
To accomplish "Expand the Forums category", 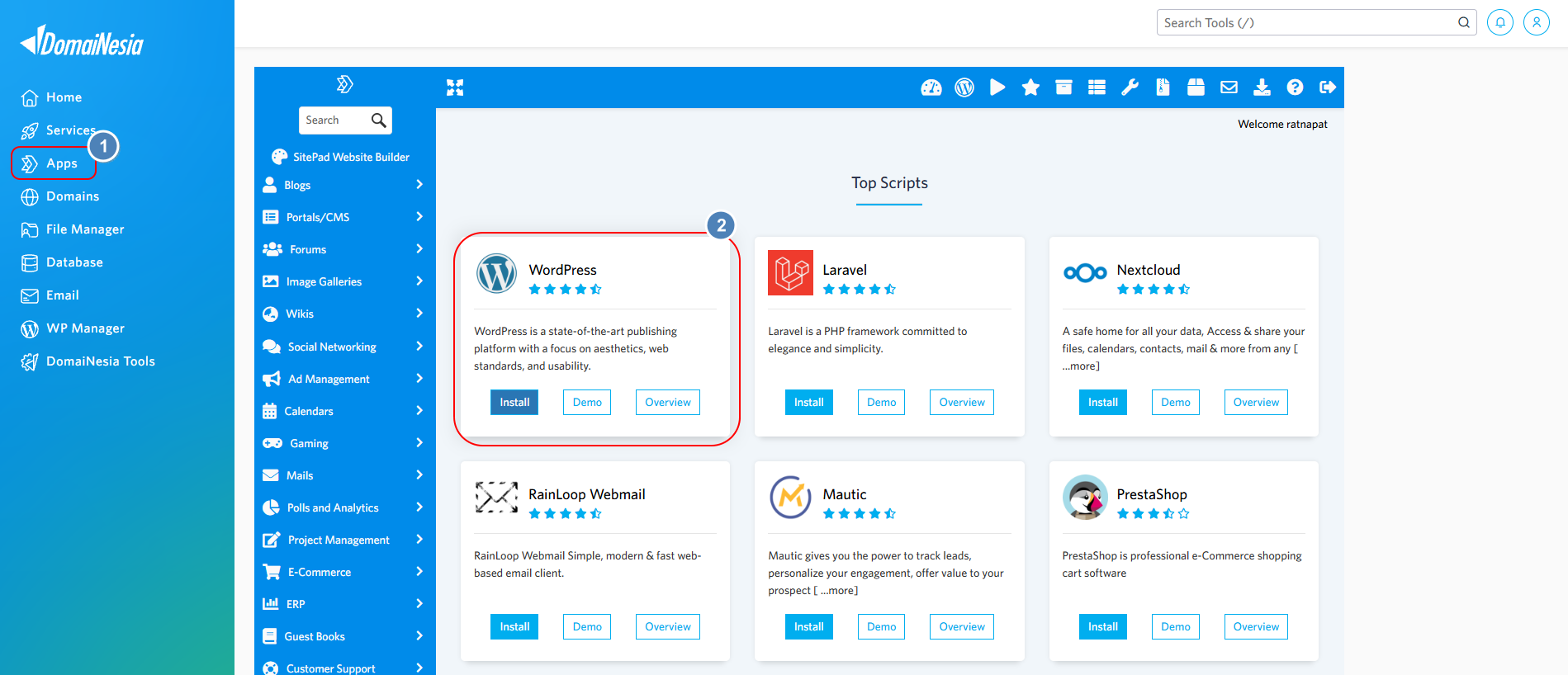I will point(345,249).
